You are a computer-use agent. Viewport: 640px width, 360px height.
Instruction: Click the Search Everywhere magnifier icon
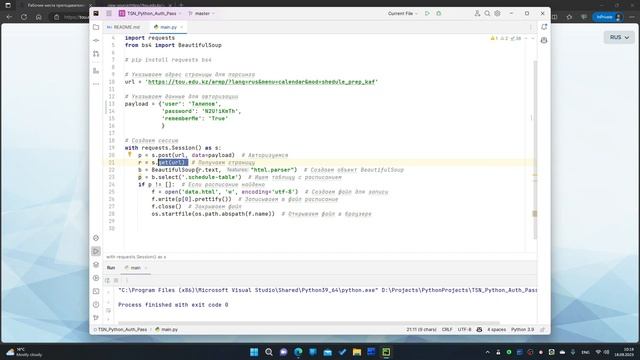487,13
